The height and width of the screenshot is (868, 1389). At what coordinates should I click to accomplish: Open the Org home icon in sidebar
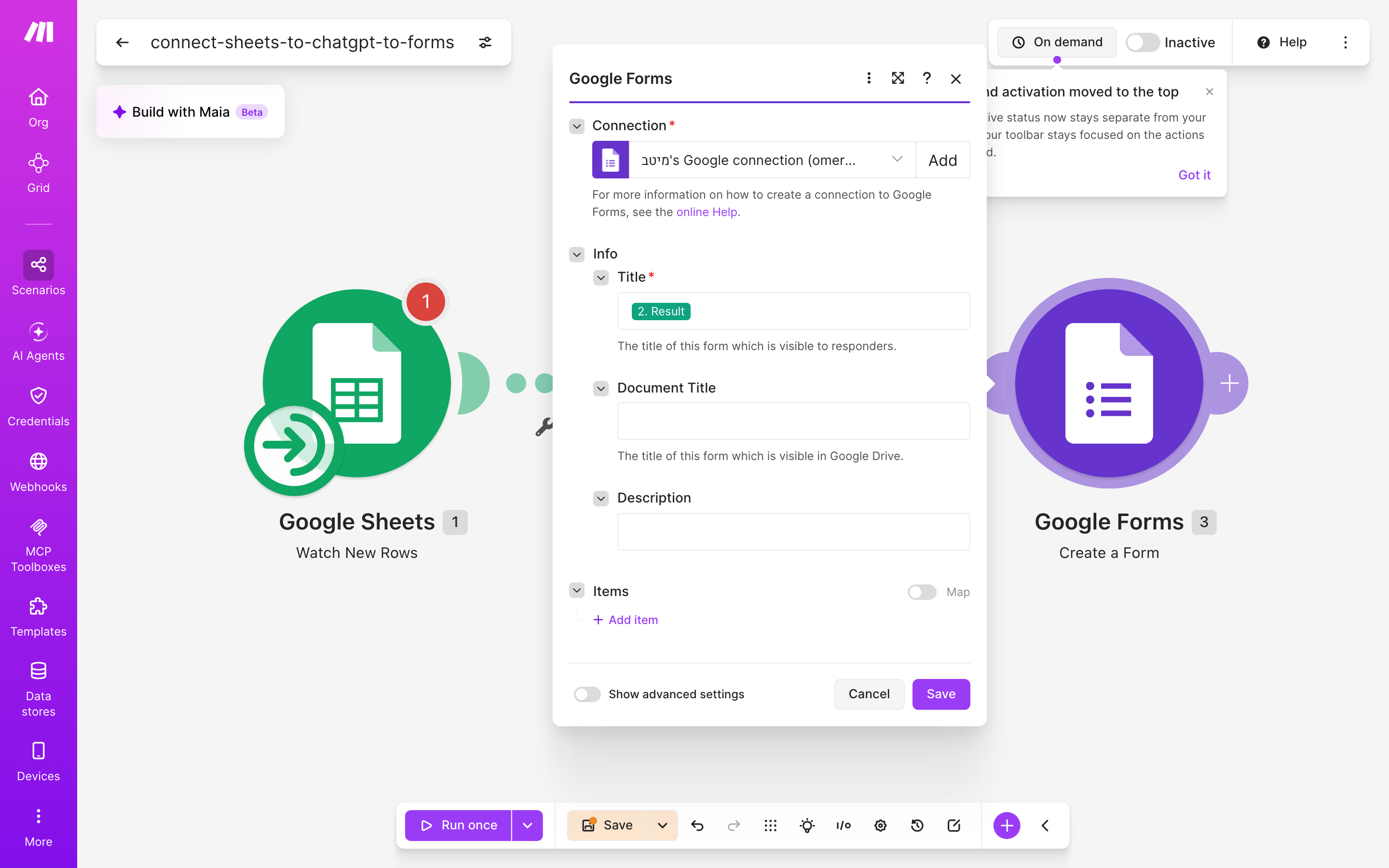(39, 97)
